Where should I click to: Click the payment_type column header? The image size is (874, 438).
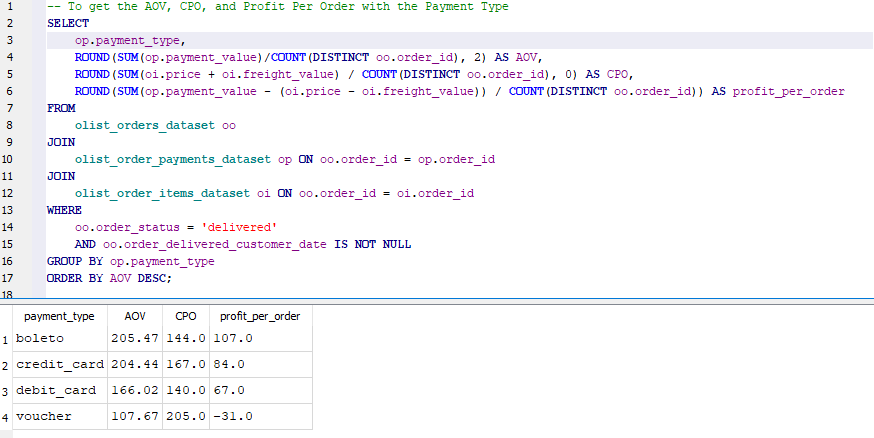(60, 316)
